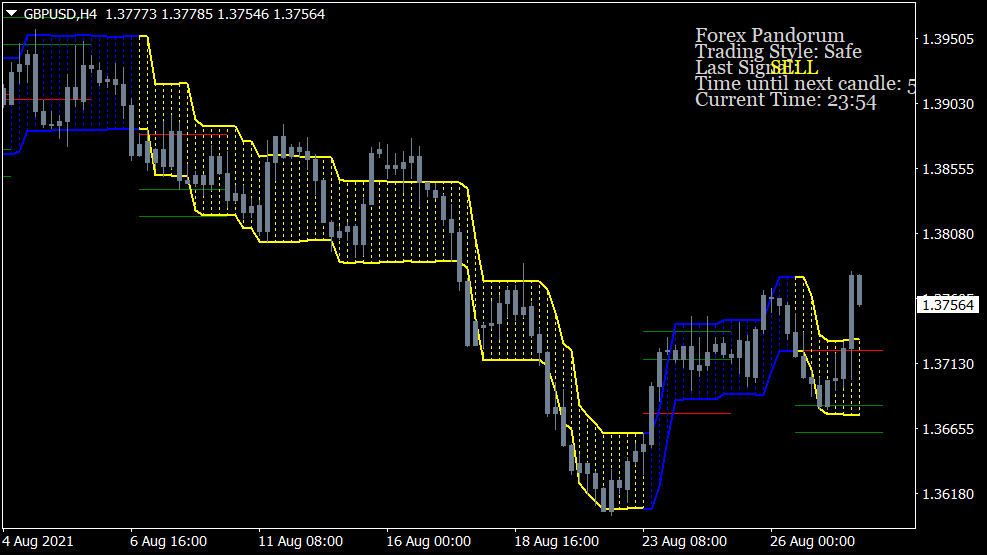Click the current price tag 1.37564
This screenshot has height=555, width=987.
click(x=948, y=304)
